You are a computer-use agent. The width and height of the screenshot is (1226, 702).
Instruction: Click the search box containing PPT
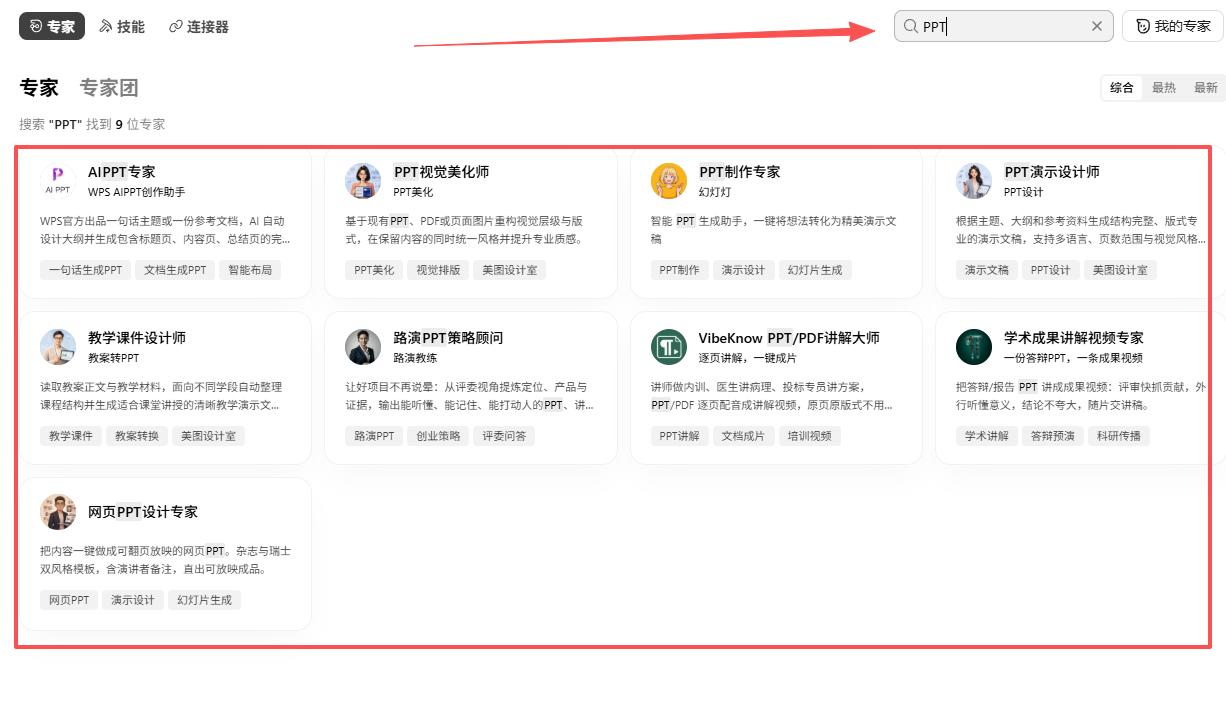pyautogui.click(x=1004, y=26)
